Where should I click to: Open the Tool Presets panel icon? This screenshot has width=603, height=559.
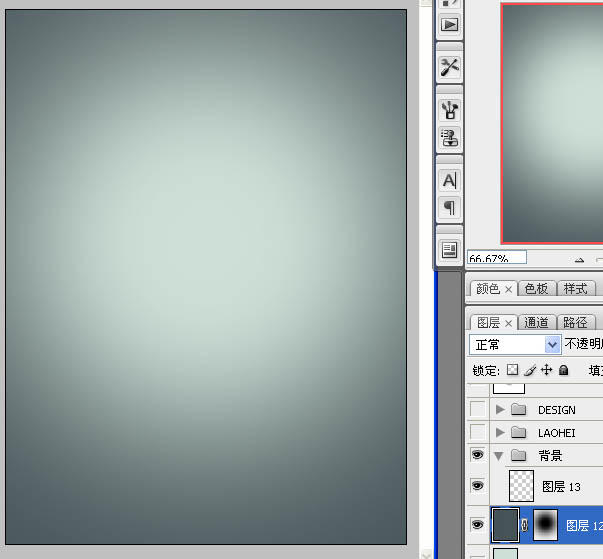coord(450,67)
